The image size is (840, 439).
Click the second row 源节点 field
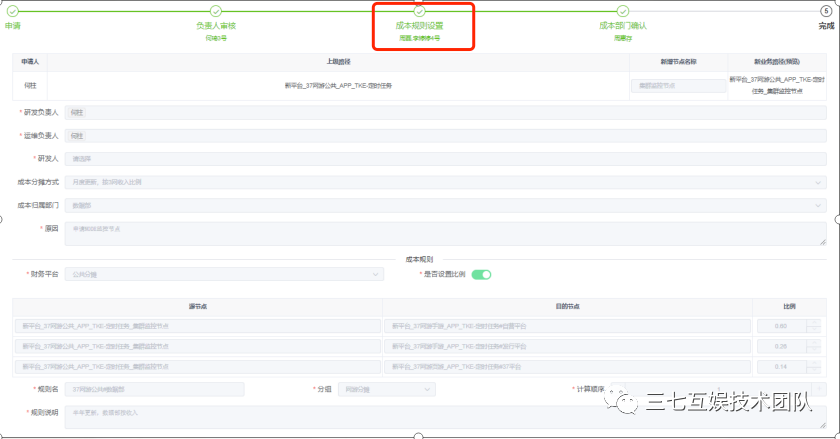[198, 346]
